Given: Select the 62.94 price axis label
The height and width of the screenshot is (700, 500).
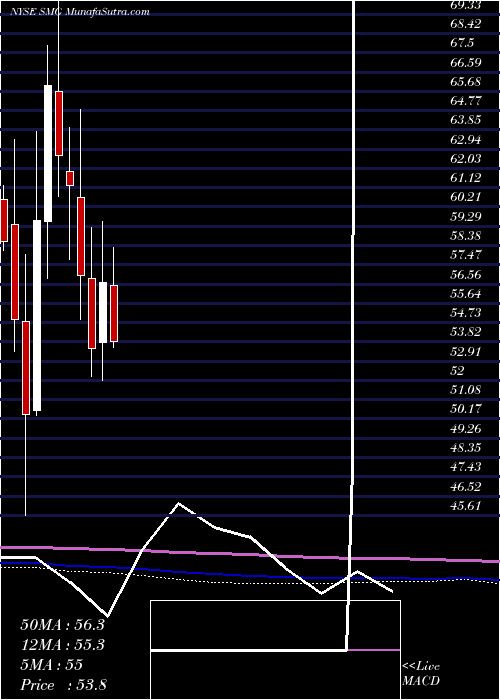Looking at the screenshot, I should (466, 140).
